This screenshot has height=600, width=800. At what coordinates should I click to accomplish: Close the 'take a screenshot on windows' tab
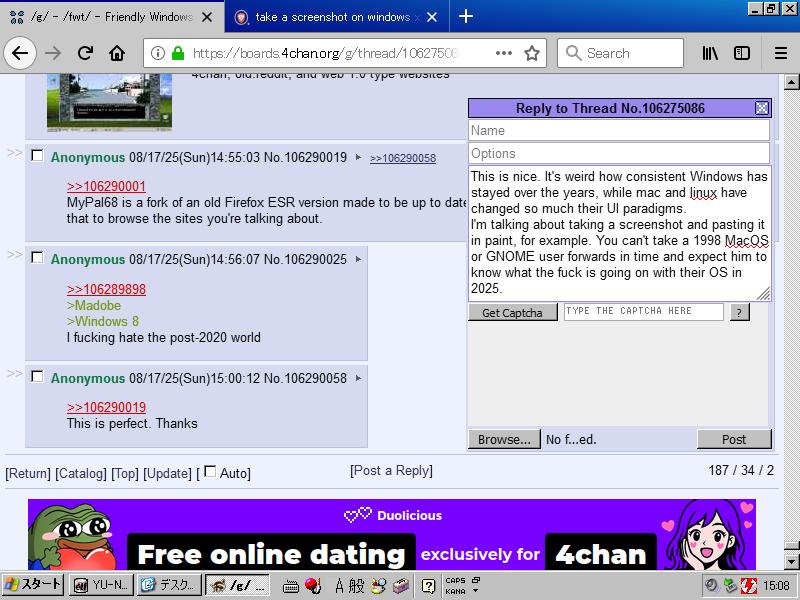tap(432, 17)
